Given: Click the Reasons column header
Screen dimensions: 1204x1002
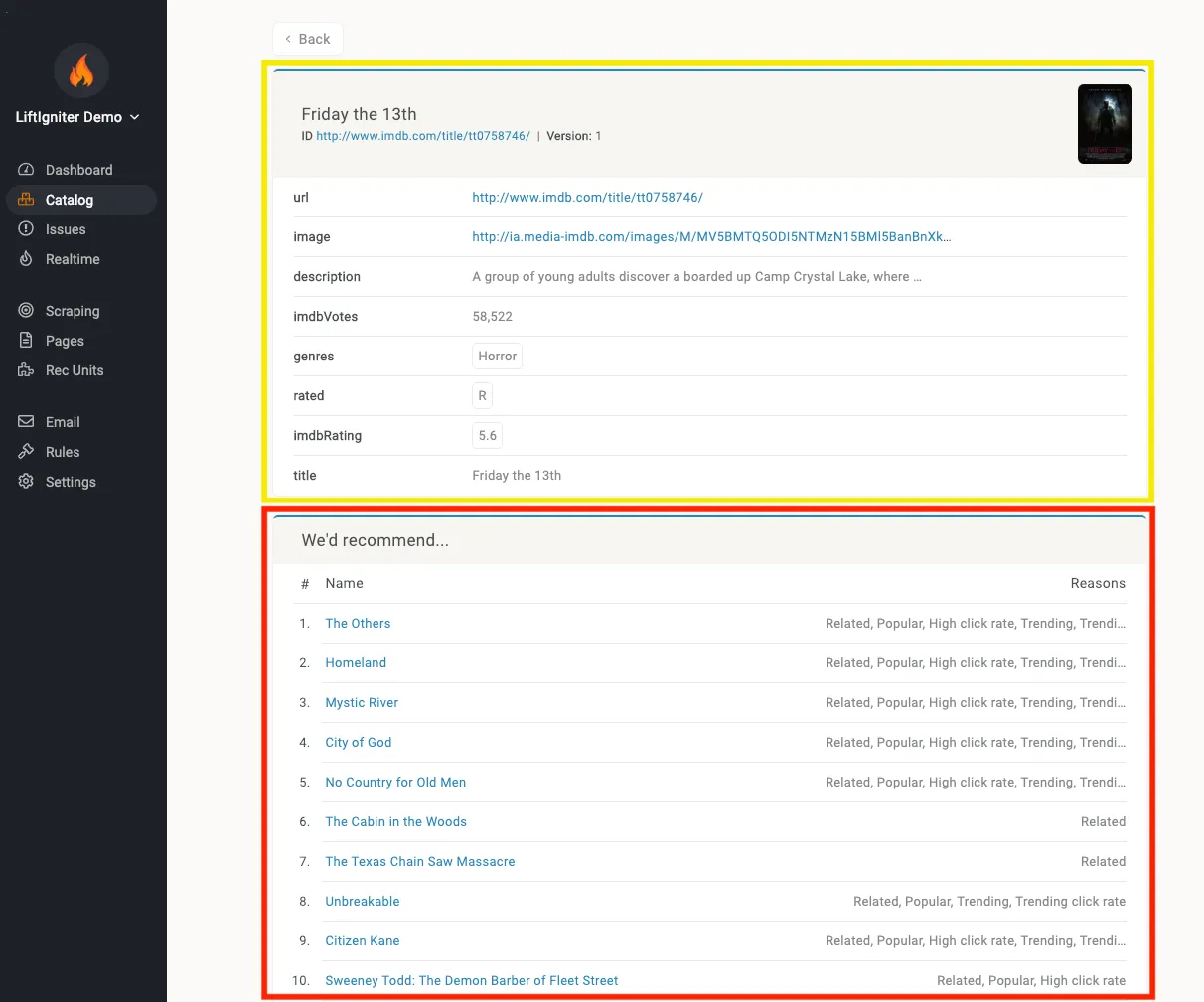Looking at the screenshot, I should [1098, 584].
